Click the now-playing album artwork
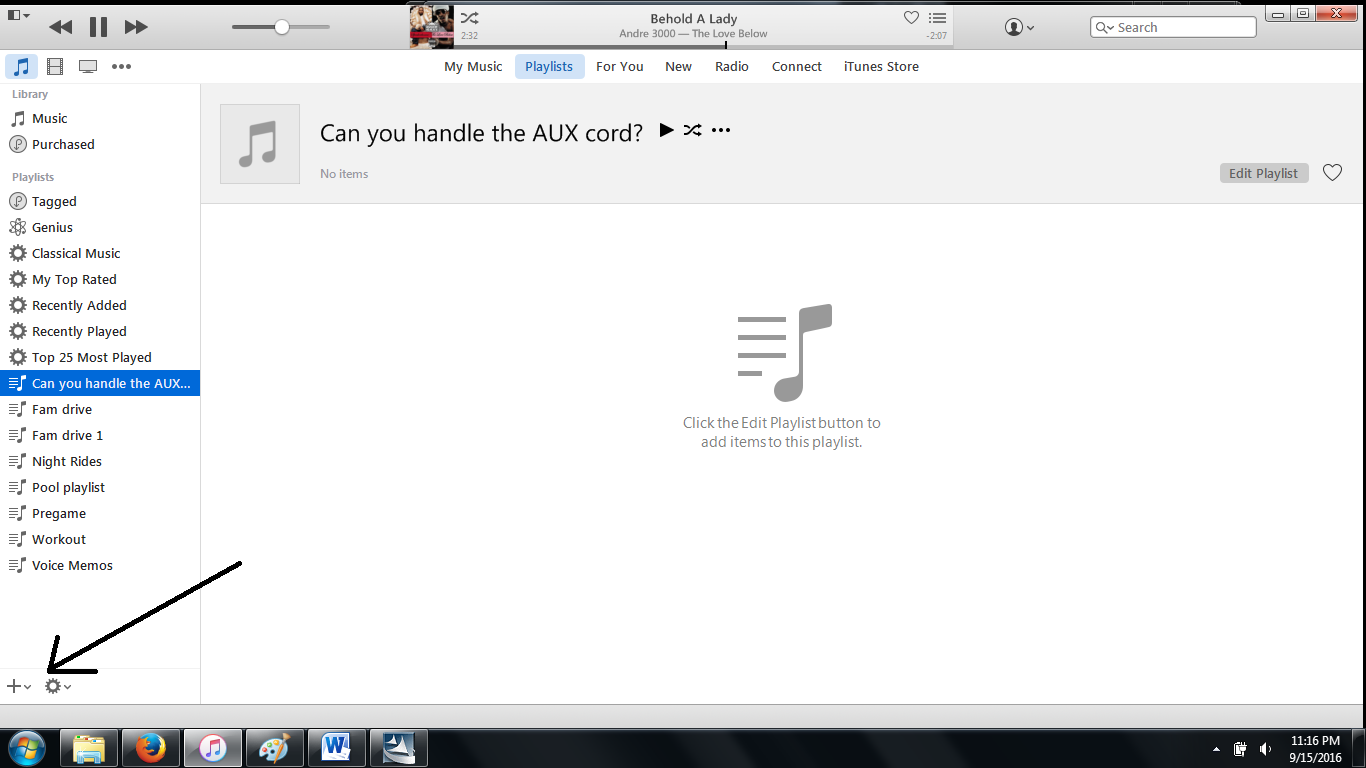This screenshot has width=1366, height=768. [432, 26]
